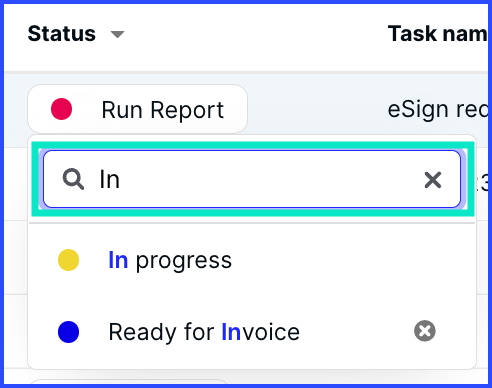492x388 pixels.
Task: Click the highlighted "In" within Invoice
Action: (231, 332)
